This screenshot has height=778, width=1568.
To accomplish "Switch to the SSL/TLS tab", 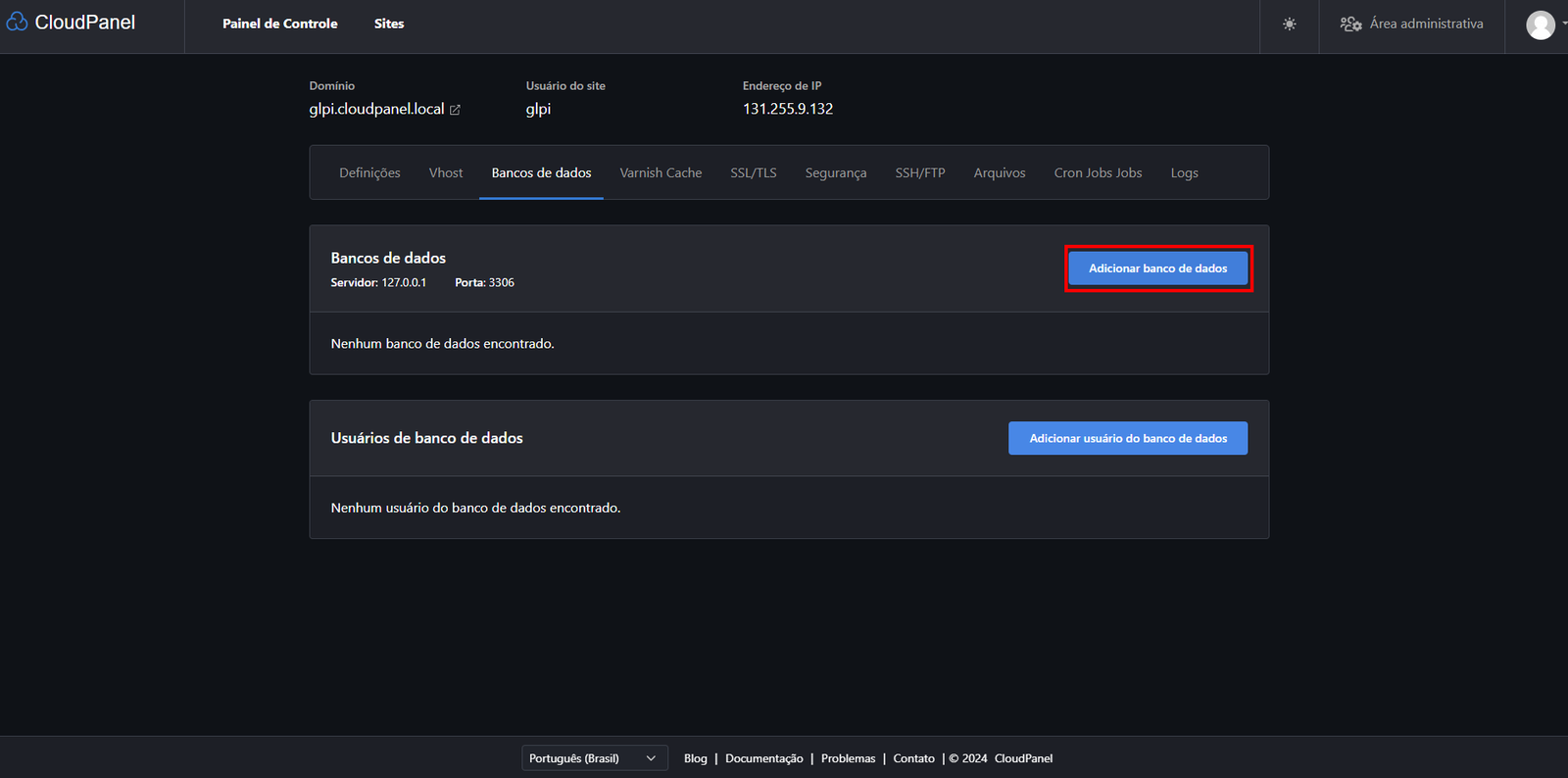I will point(753,173).
